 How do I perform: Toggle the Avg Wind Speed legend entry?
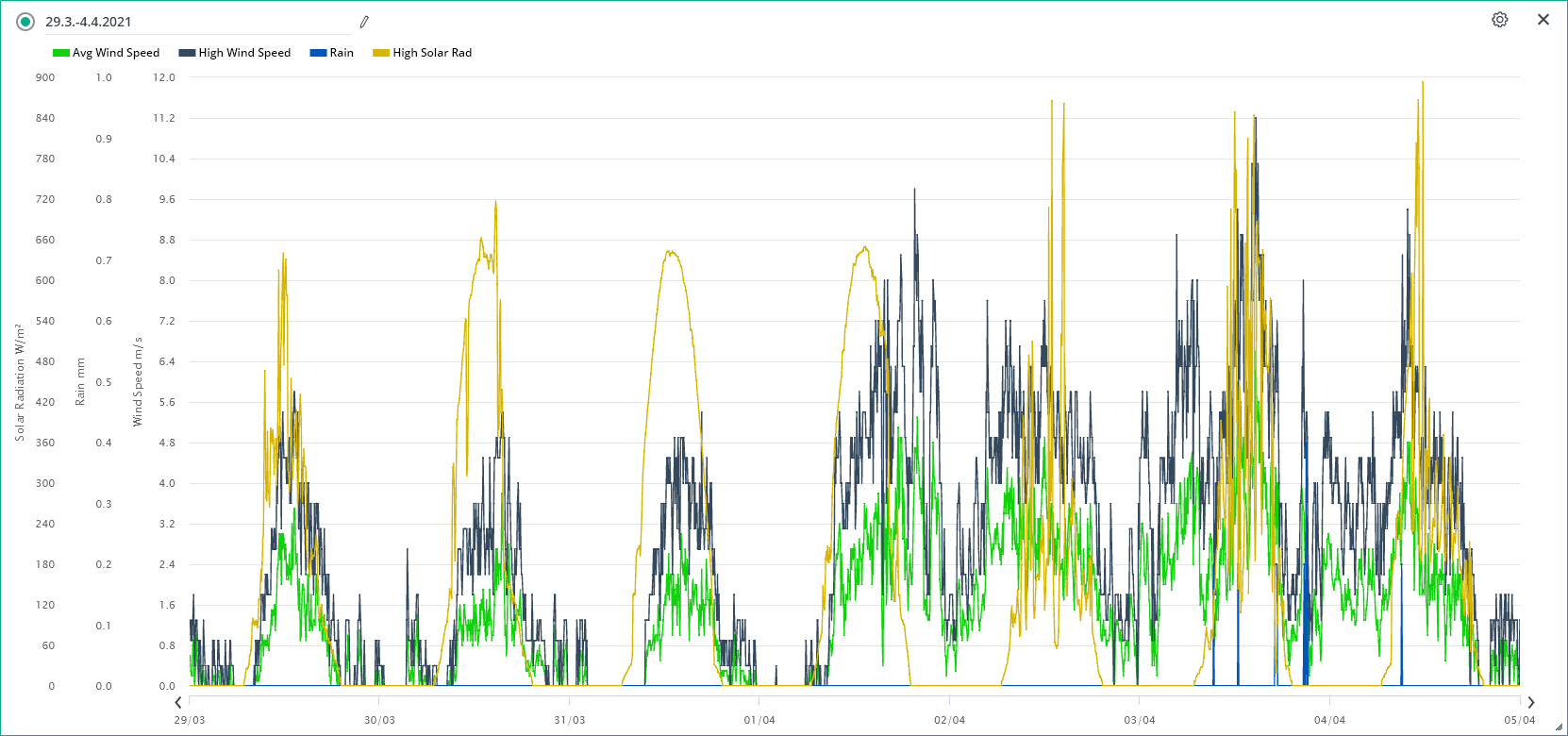point(115,53)
